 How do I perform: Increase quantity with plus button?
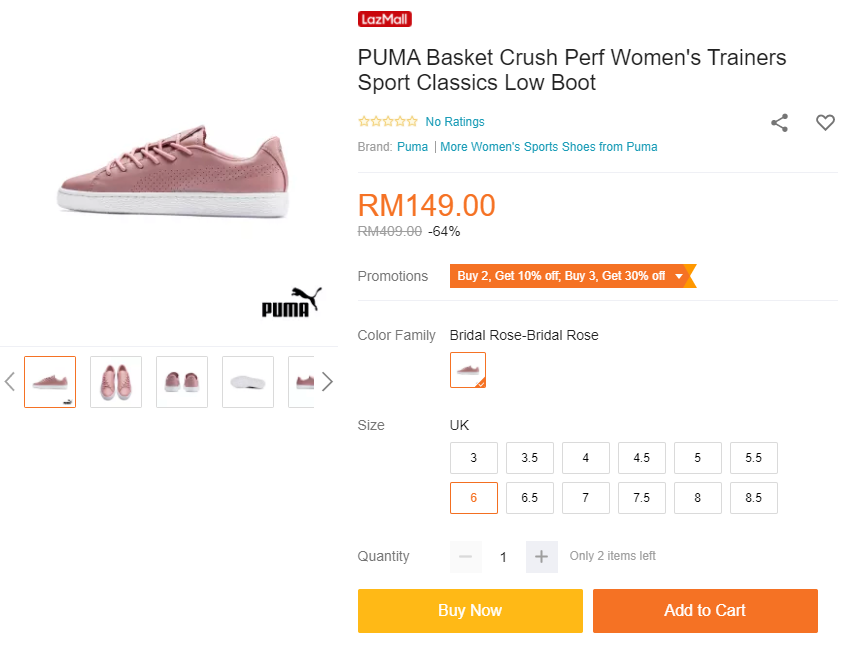tap(541, 557)
